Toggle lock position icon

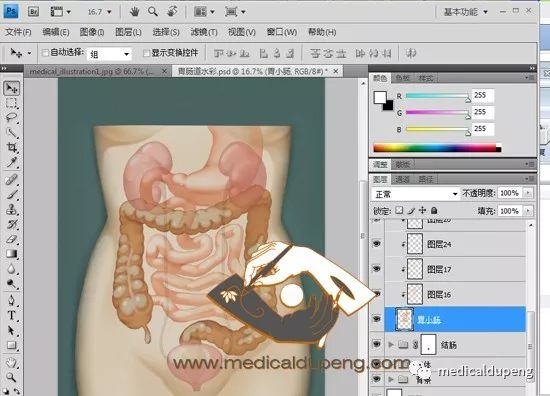click(x=423, y=210)
